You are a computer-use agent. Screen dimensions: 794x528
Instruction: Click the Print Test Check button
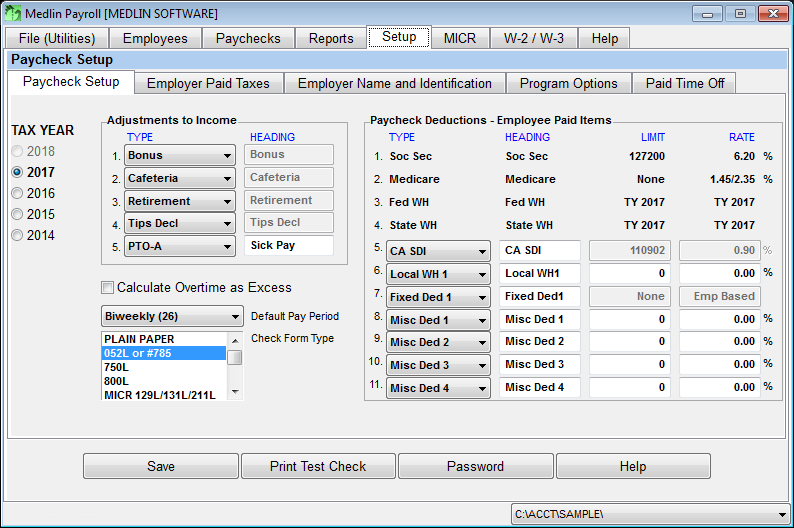[x=318, y=466]
